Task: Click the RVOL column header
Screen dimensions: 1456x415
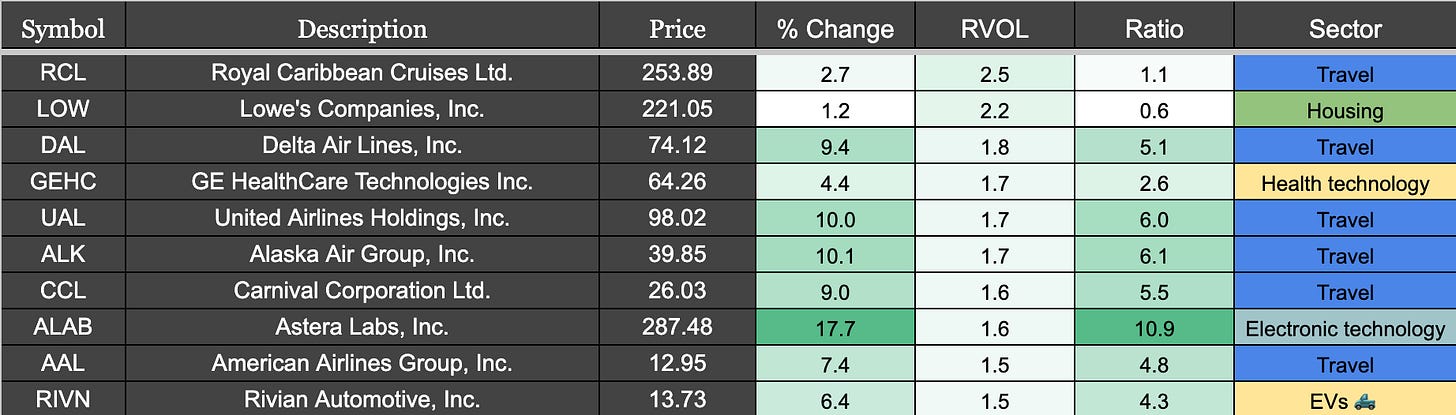Action: (x=994, y=29)
